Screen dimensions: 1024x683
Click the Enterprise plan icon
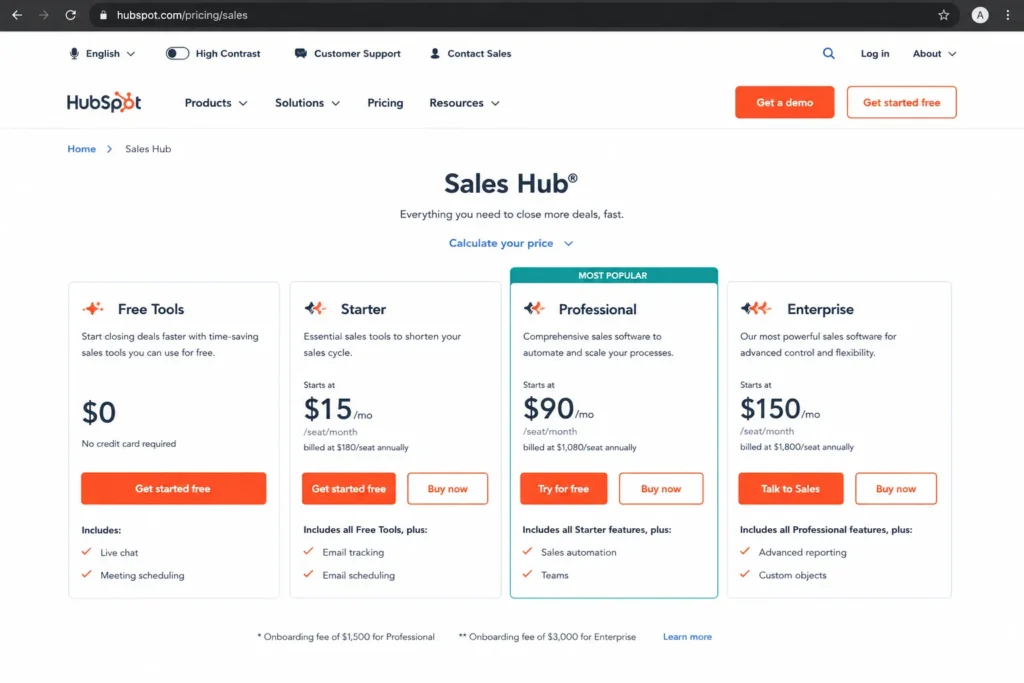(x=756, y=308)
